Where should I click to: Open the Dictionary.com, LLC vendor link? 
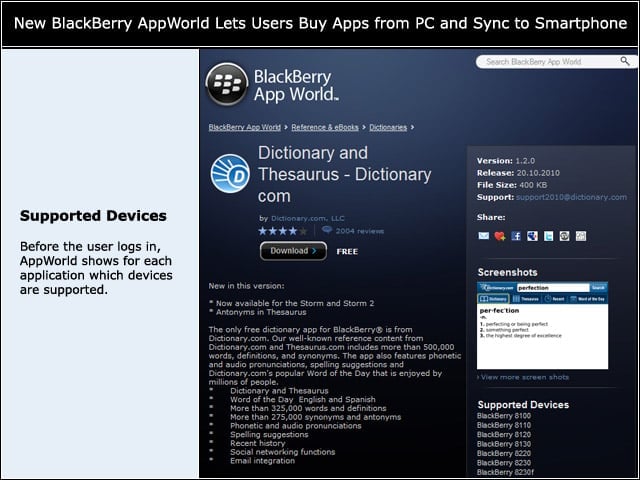point(308,218)
